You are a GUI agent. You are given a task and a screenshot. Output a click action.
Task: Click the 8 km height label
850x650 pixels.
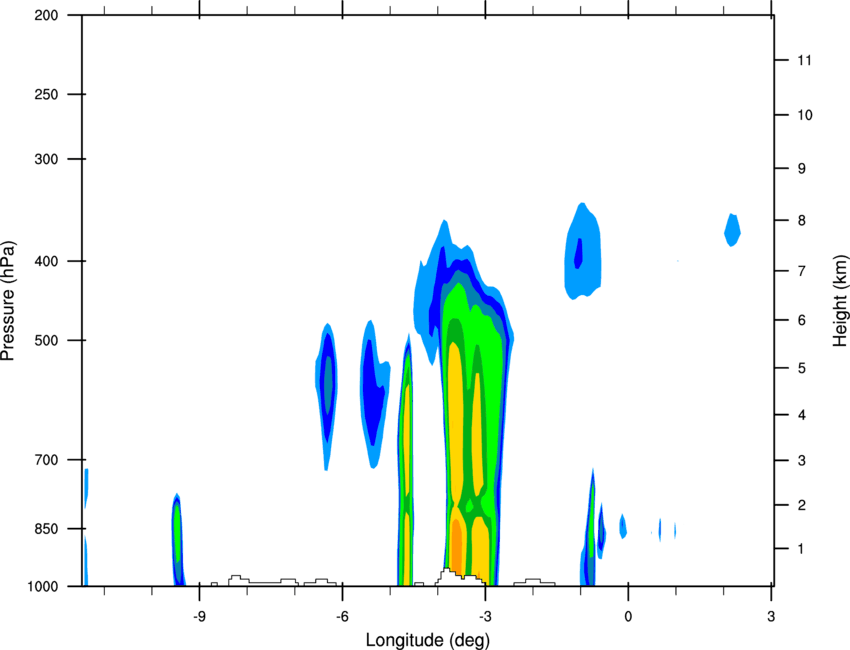click(x=802, y=220)
